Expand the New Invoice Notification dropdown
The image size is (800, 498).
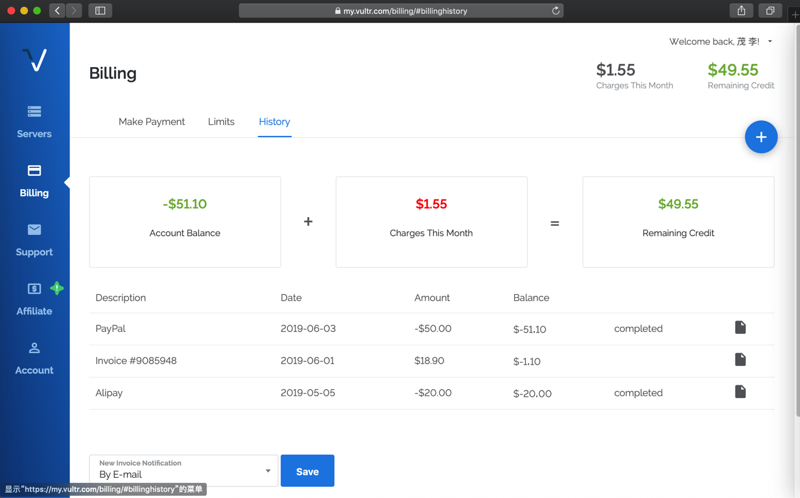coord(184,470)
